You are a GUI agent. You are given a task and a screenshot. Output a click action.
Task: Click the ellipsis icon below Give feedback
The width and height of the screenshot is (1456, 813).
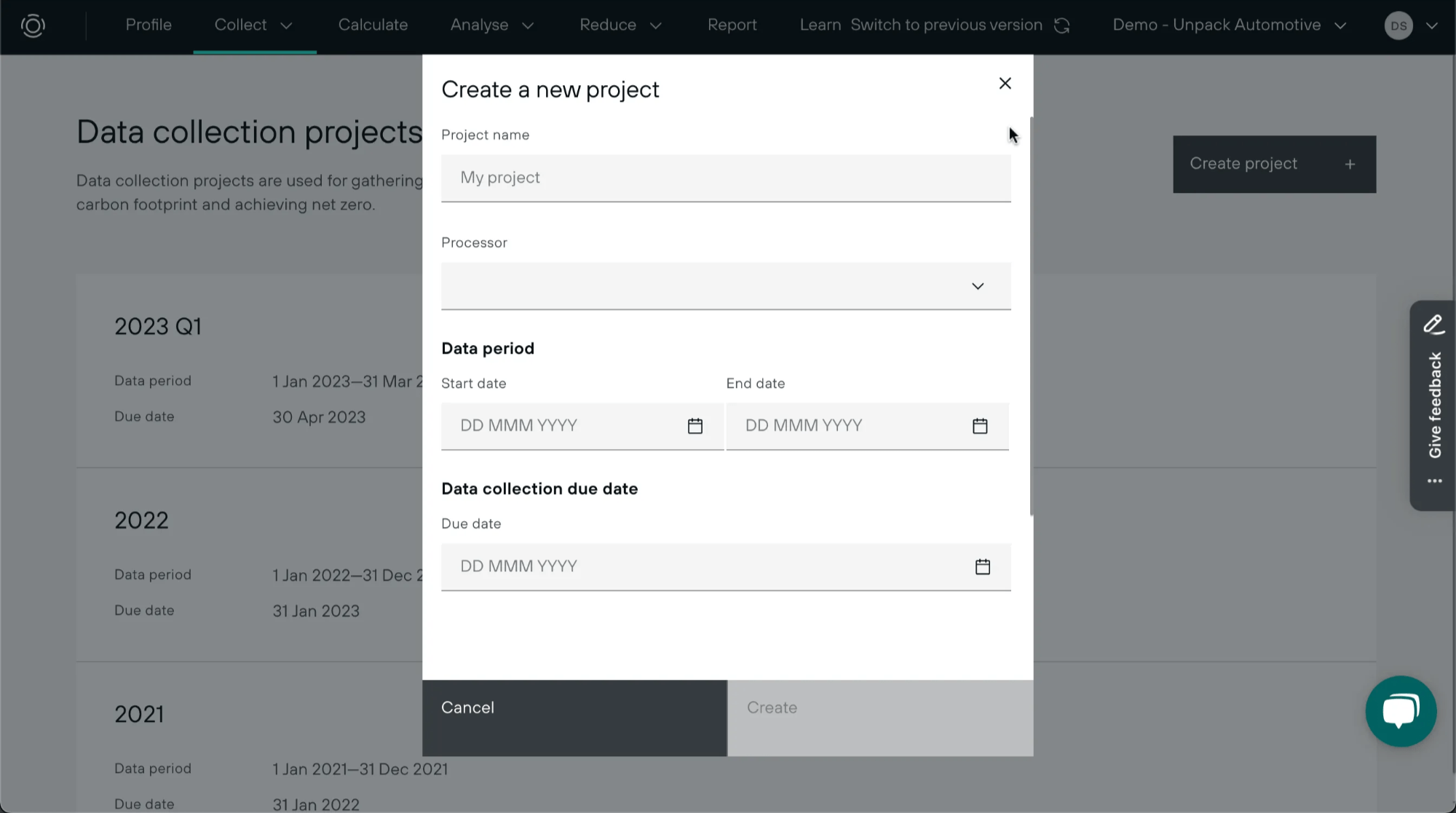(1433, 480)
